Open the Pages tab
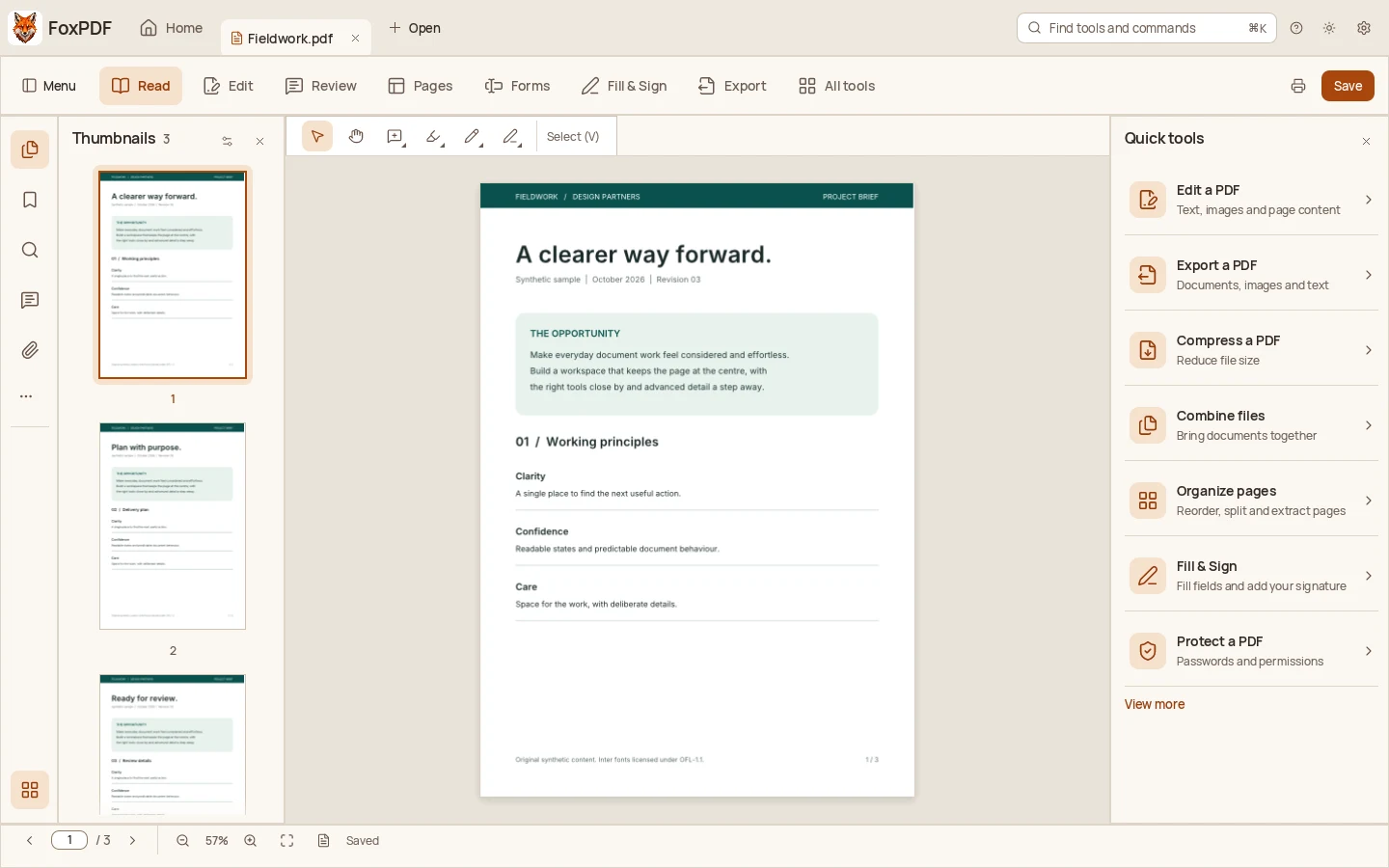The width and height of the screenshot is (1389, 868). pyautogui.click(x=421, y=86)
